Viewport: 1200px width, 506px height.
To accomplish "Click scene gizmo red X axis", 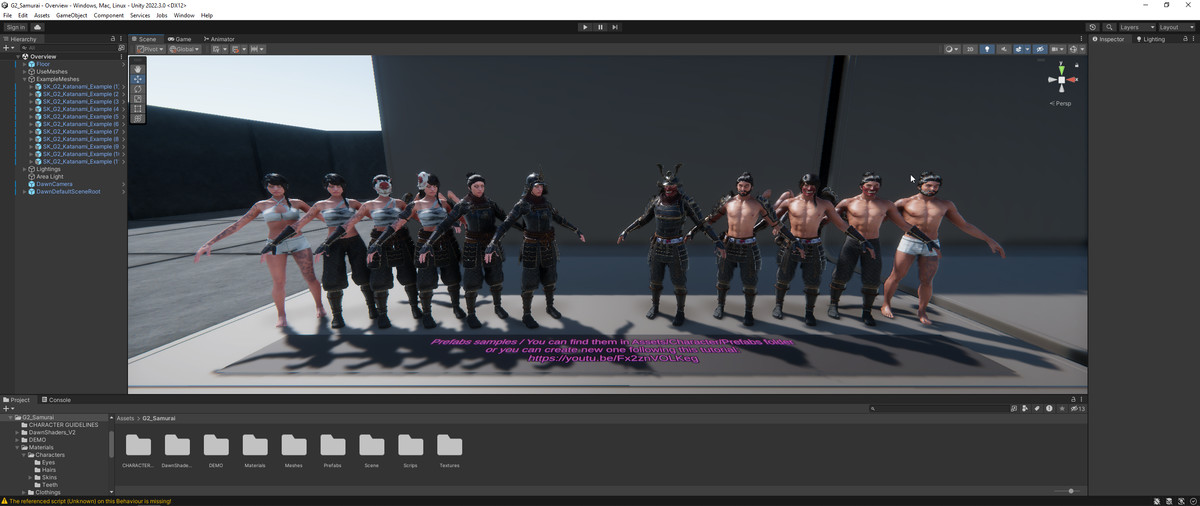I will pyautogui.click(x=1073, y=79).
